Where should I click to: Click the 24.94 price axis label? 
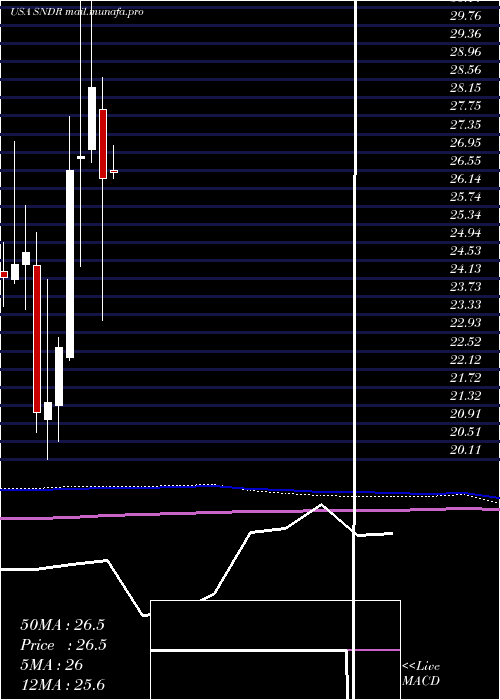click(x=466, y=233)
